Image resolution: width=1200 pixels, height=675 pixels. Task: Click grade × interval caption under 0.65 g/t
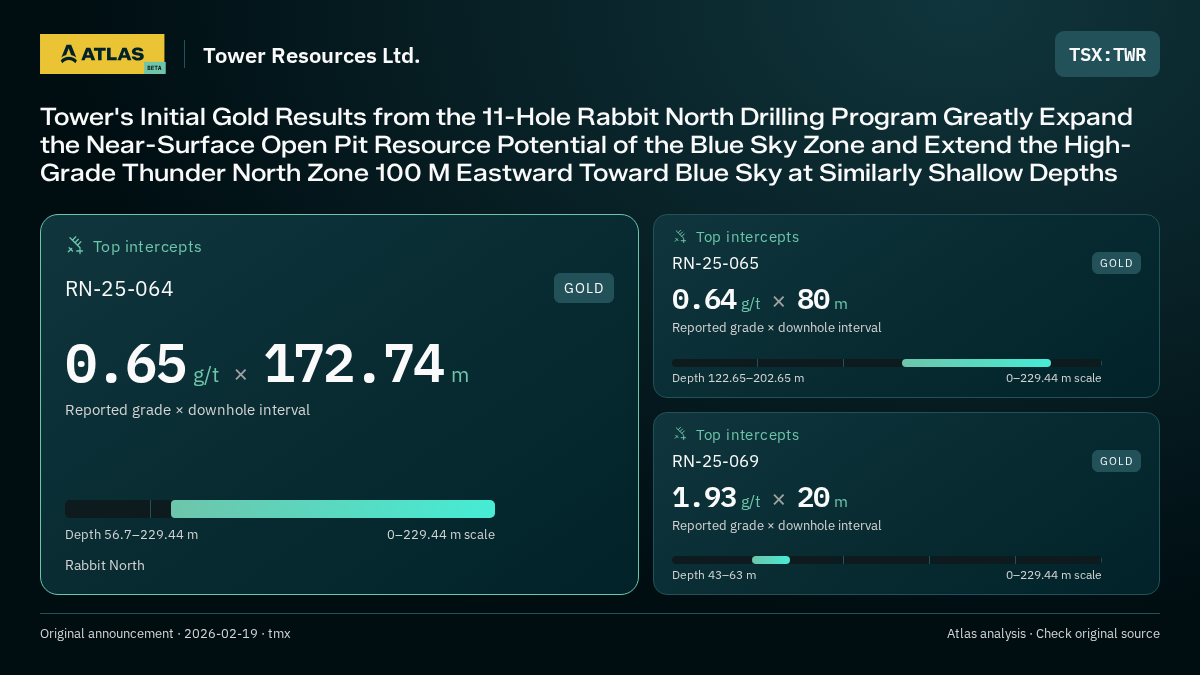[187, 410]
